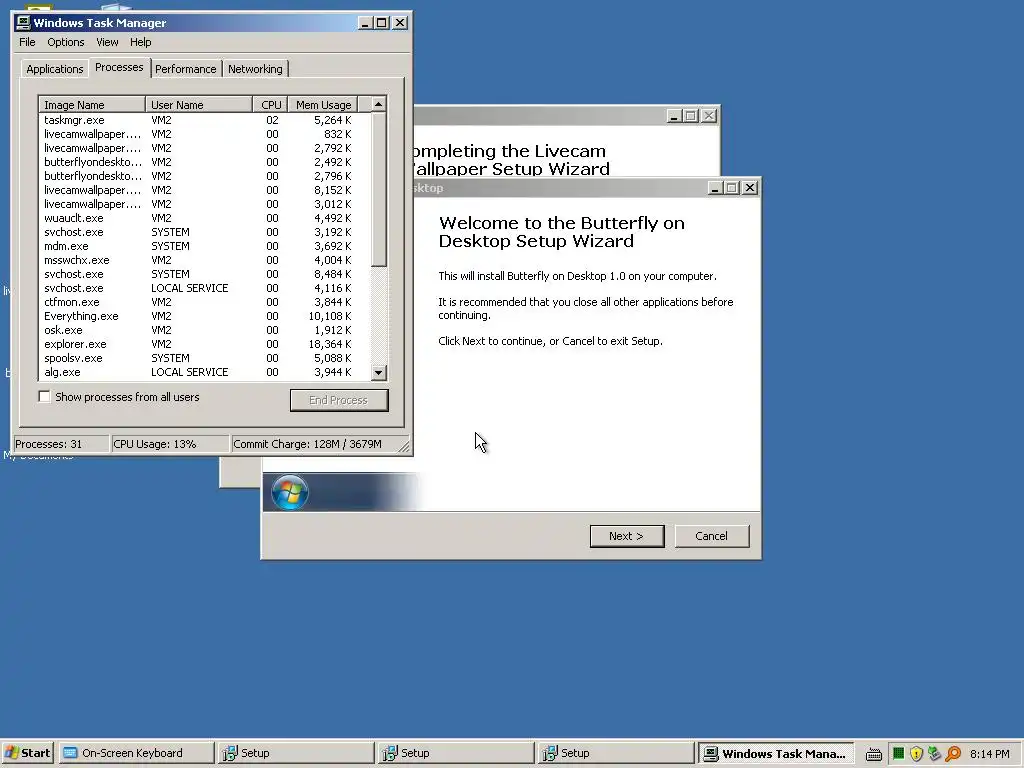Viewport: 1024px width, 768px height.
Task: Select the wuauclt.exe process
Action: [x=204, y=218]
